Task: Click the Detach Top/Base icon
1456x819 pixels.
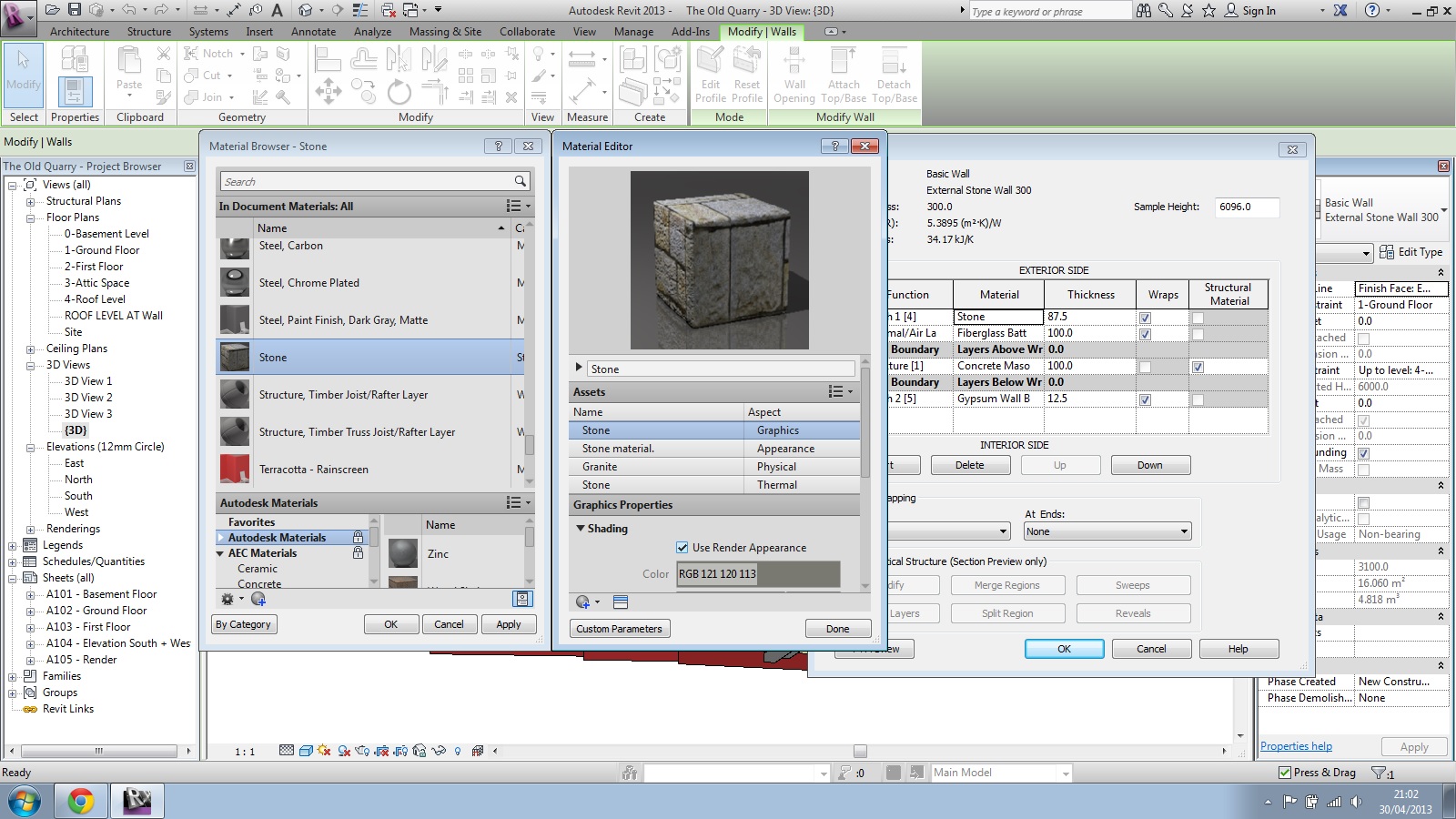Action: (x=894, y=64)
